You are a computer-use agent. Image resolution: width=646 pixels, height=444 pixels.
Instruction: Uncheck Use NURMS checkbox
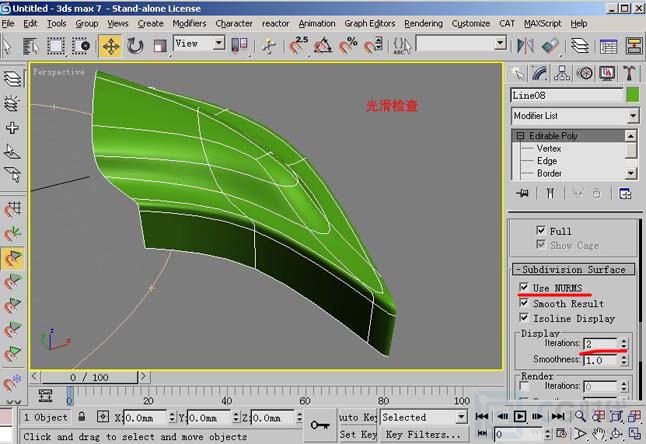524,287
